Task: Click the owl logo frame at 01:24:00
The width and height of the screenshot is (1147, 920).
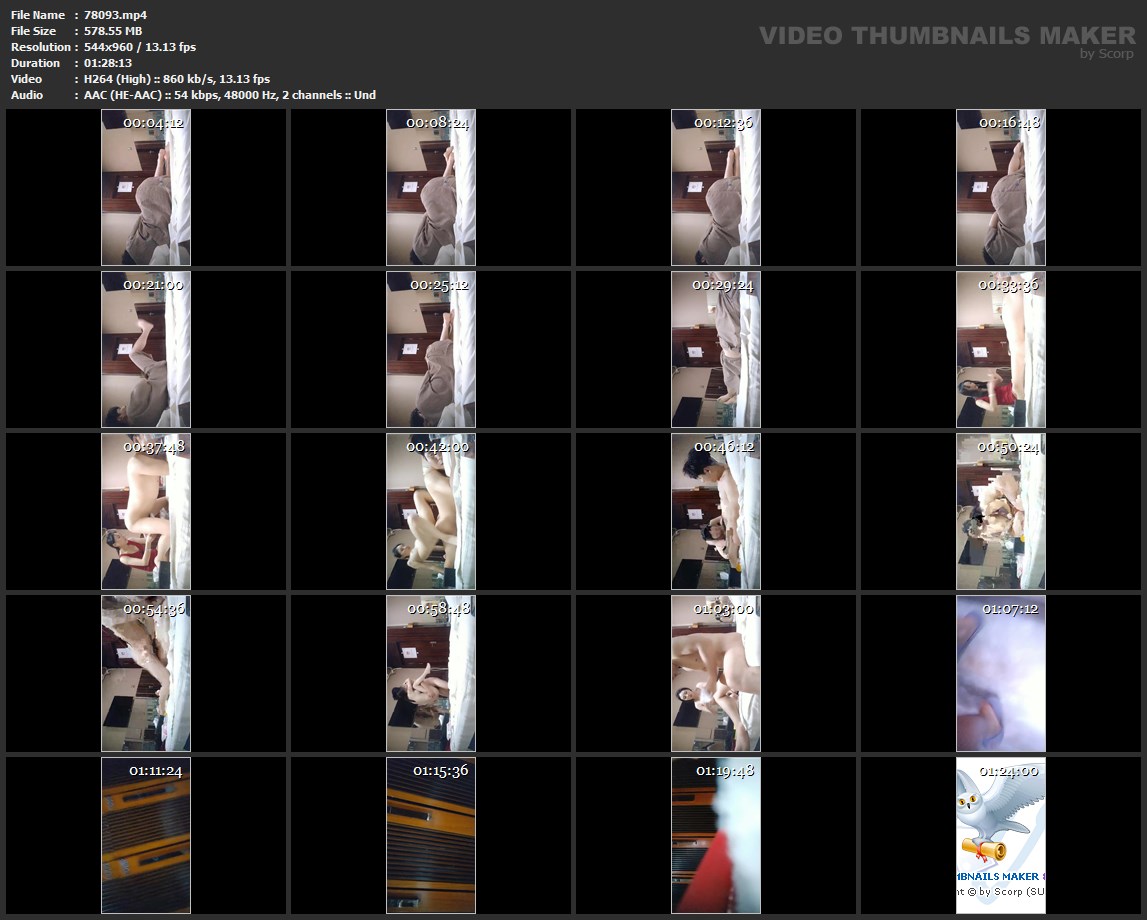Action: 1001,835
